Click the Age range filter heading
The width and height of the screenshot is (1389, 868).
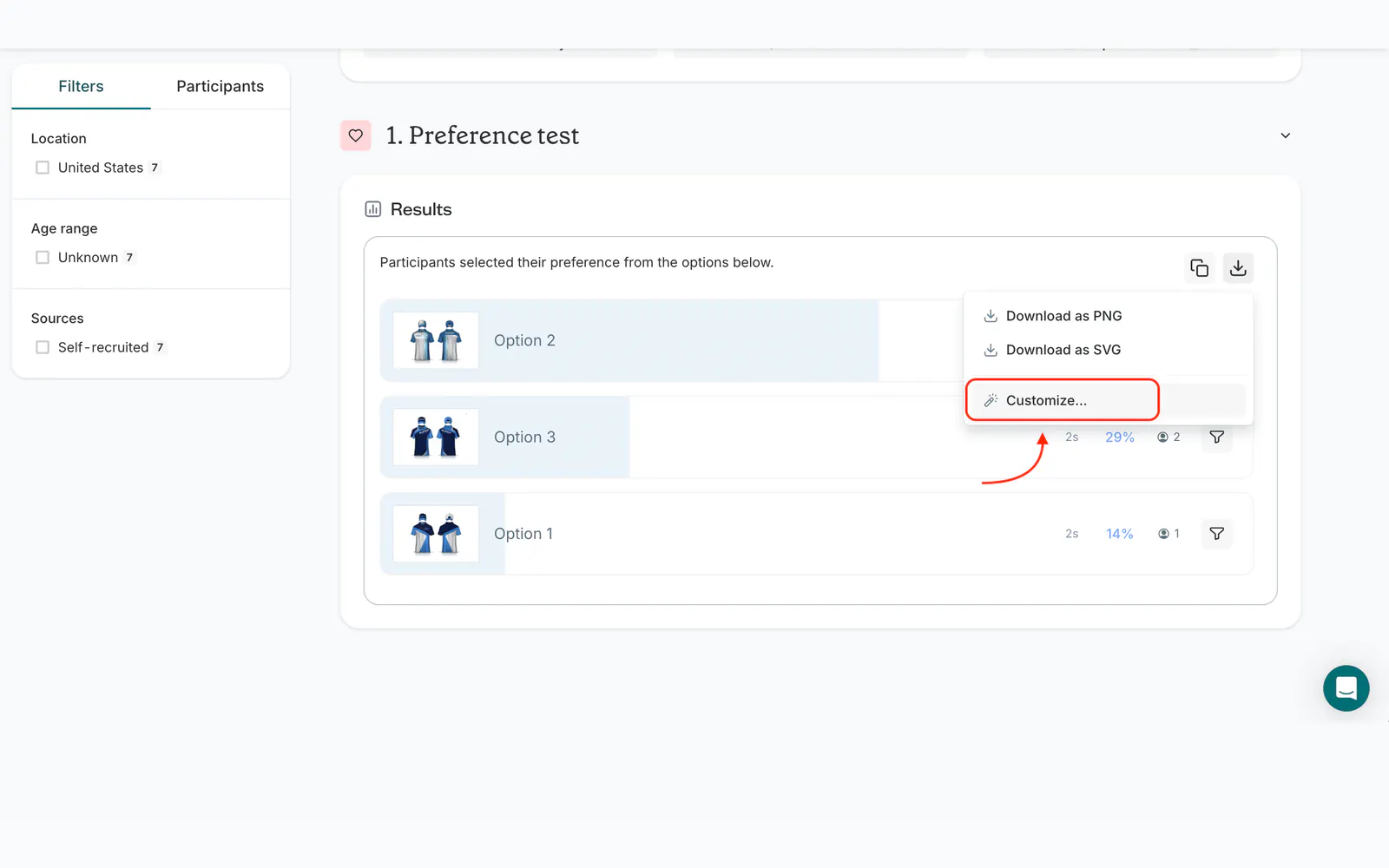click(x=64, y=228)
